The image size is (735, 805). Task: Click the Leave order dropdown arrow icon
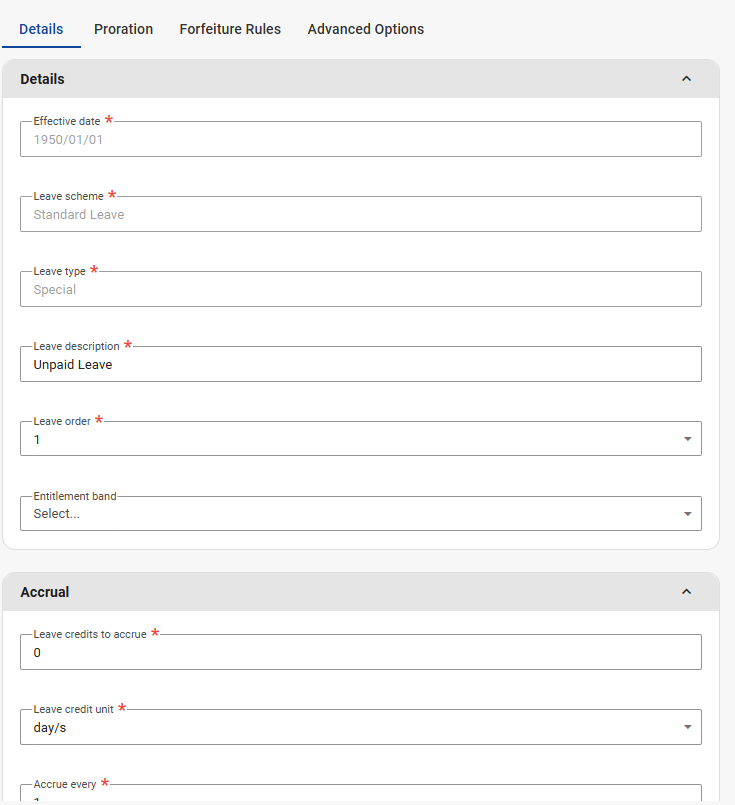[x=687, y=439]
